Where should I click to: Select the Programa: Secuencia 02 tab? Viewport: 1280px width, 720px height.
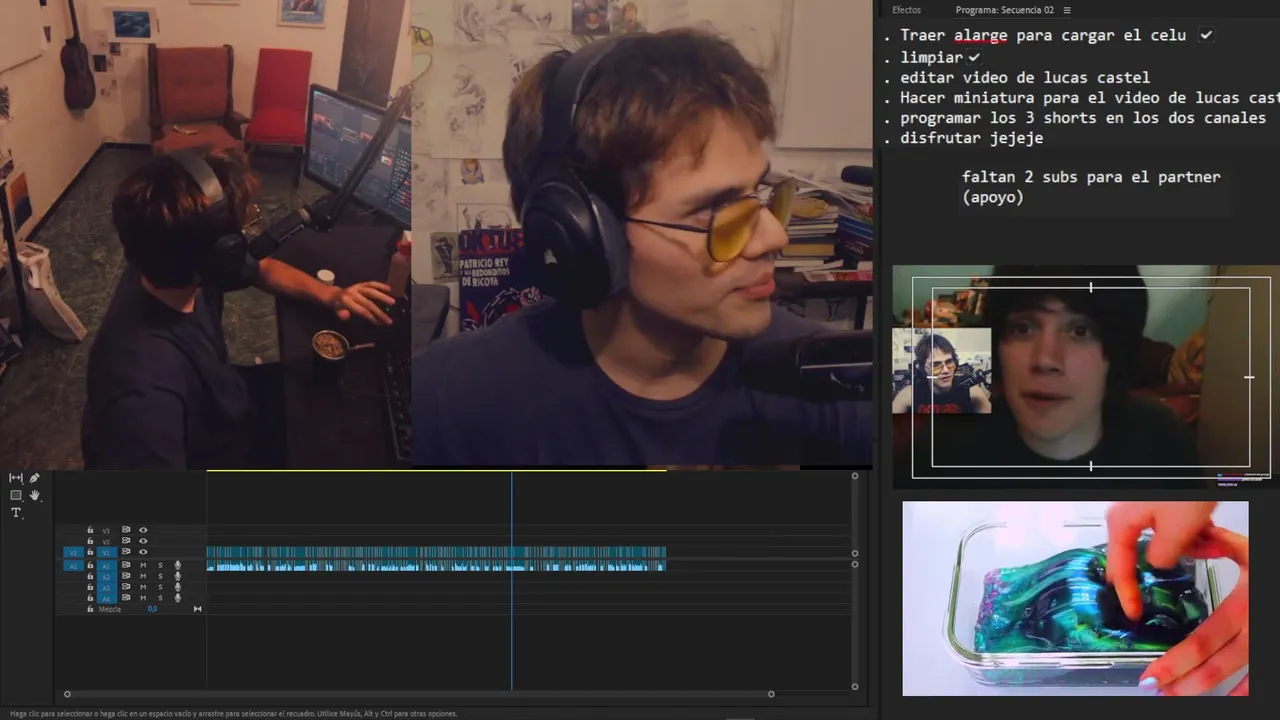1004,10
